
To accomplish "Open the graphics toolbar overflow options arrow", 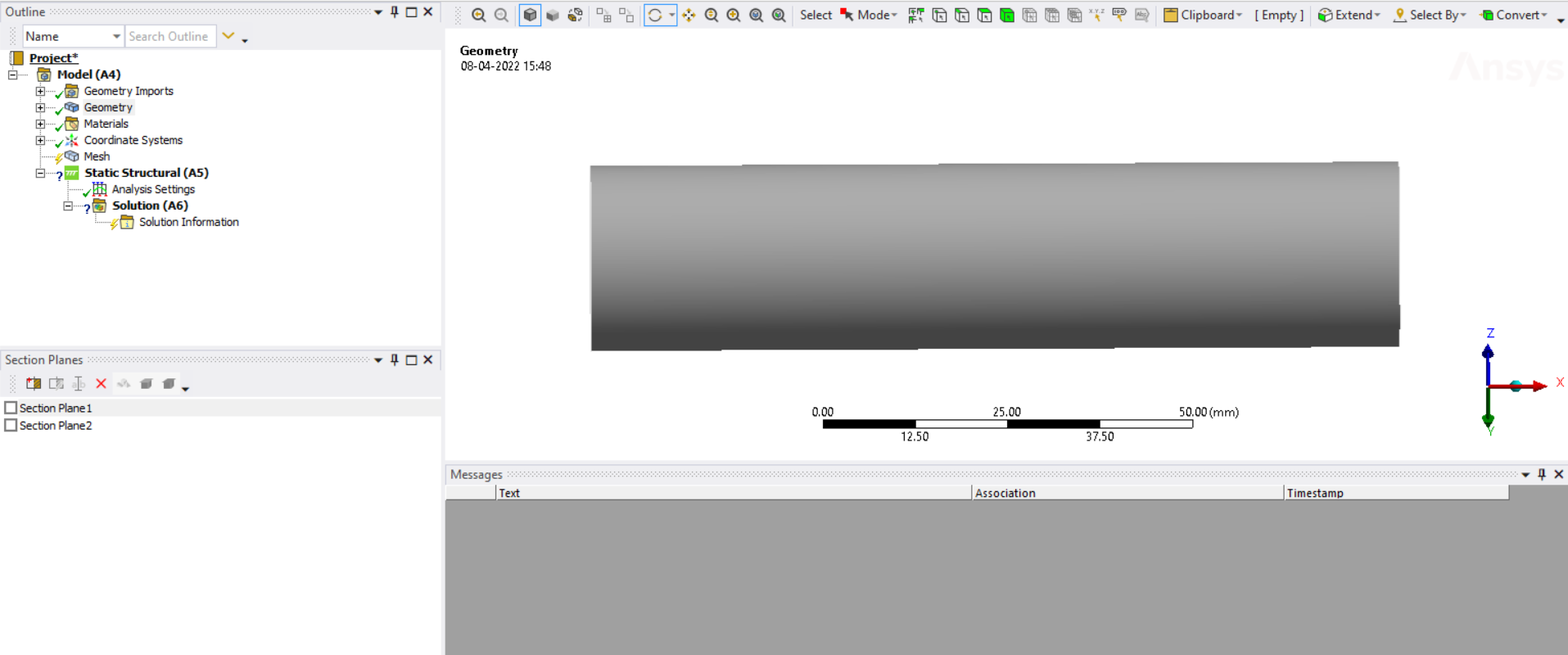I will tap(1561, 19).
